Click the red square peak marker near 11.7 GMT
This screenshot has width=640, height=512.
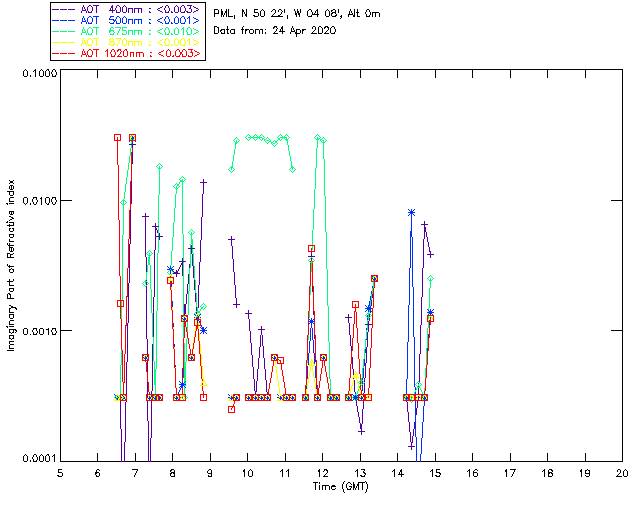311,248
